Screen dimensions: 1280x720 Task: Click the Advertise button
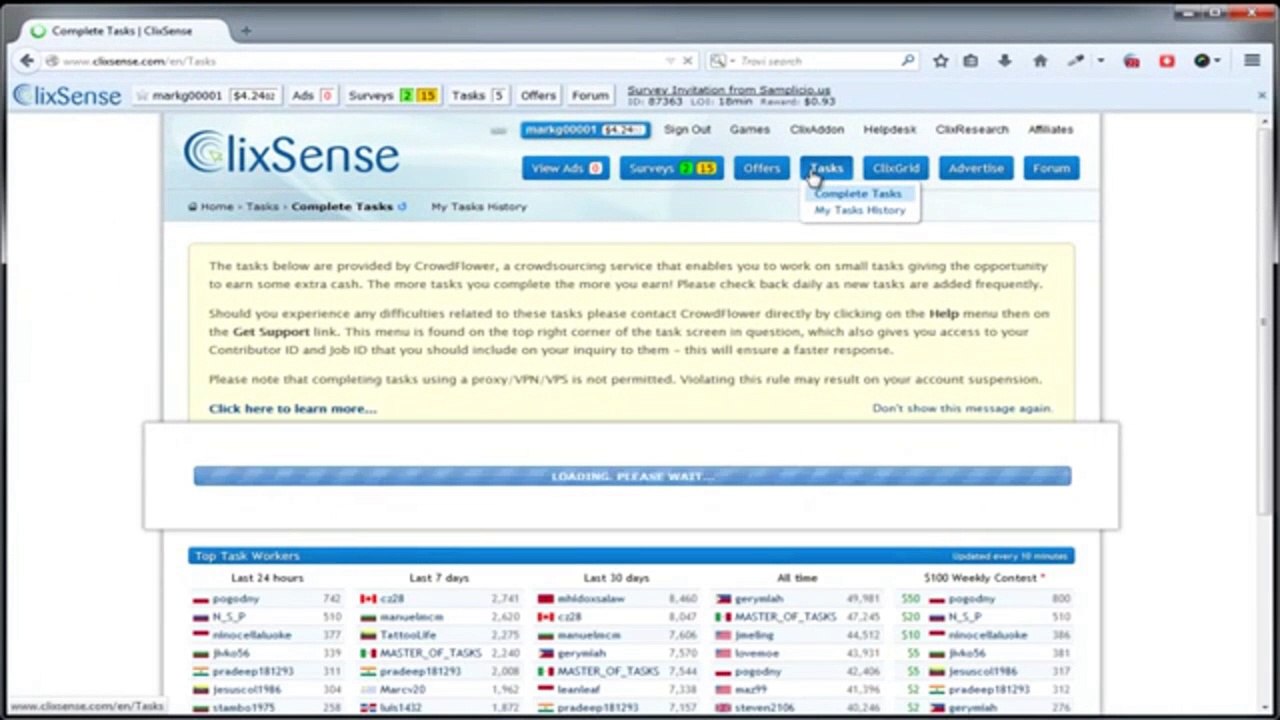click(x=976, y=168)
